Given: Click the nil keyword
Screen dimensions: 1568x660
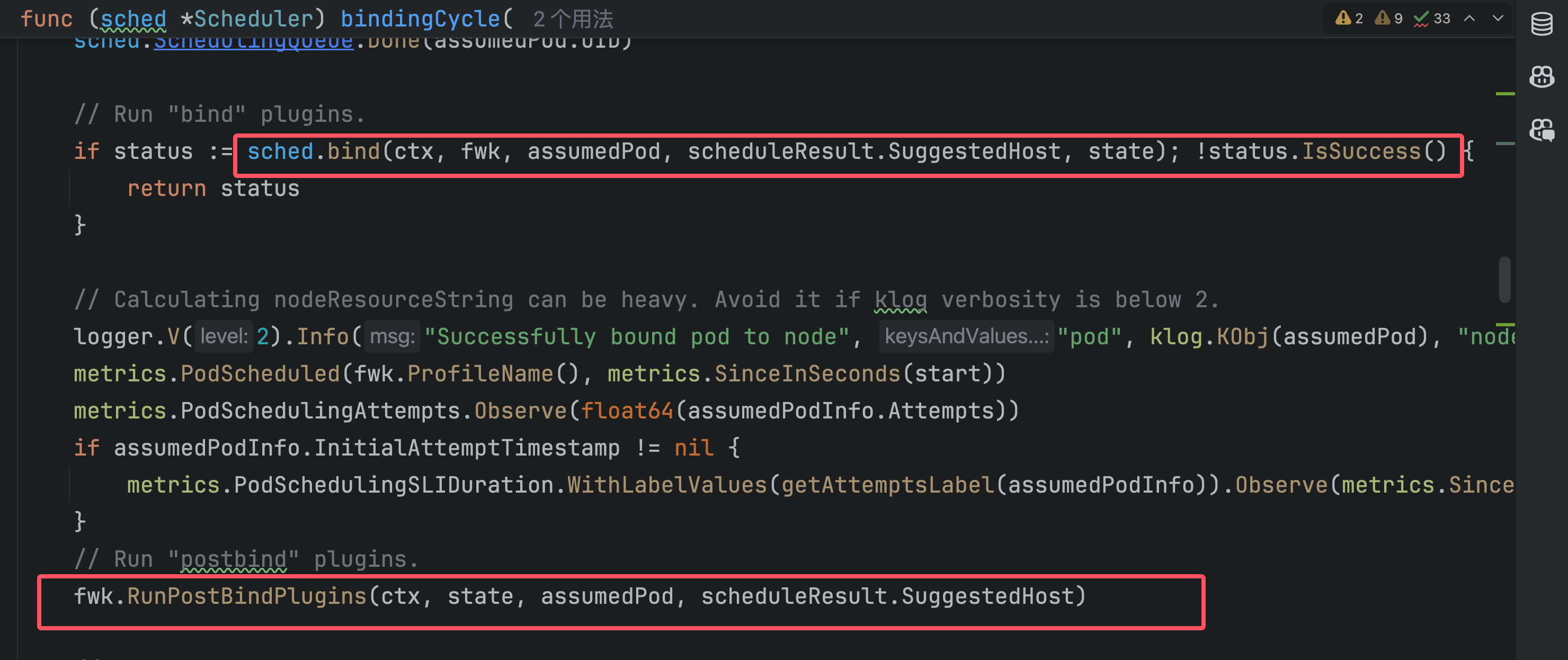Looking at the screenshot, I should [x=694, y=448].
